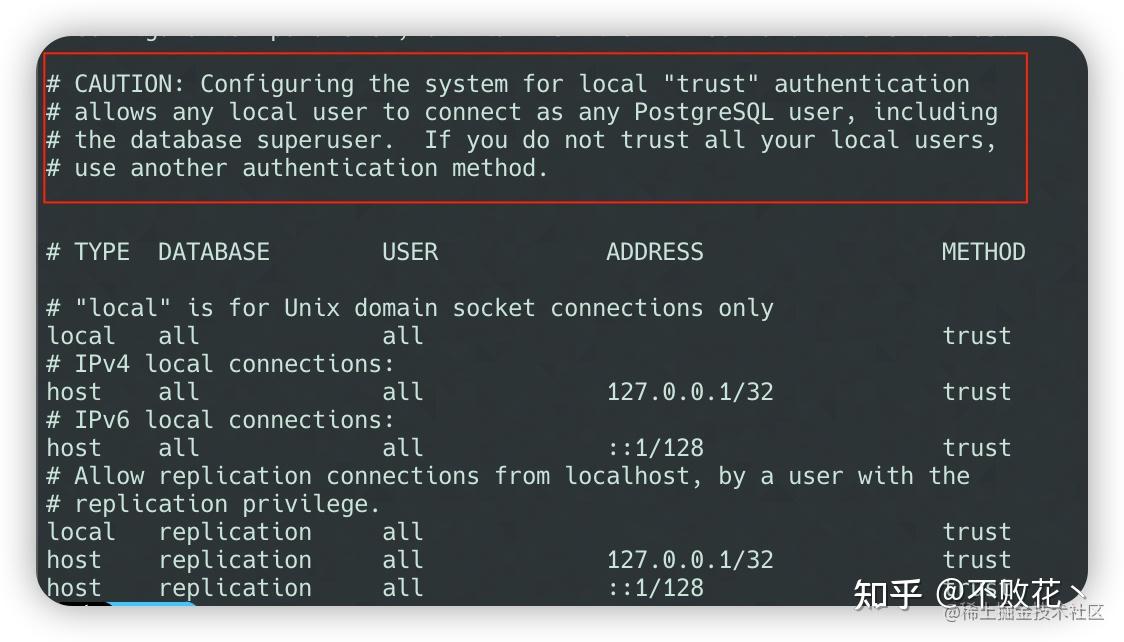The height and width of the screenshot is (642, 1124).
Task: Click trust on the "local all all" line
Action: (977, 336)
